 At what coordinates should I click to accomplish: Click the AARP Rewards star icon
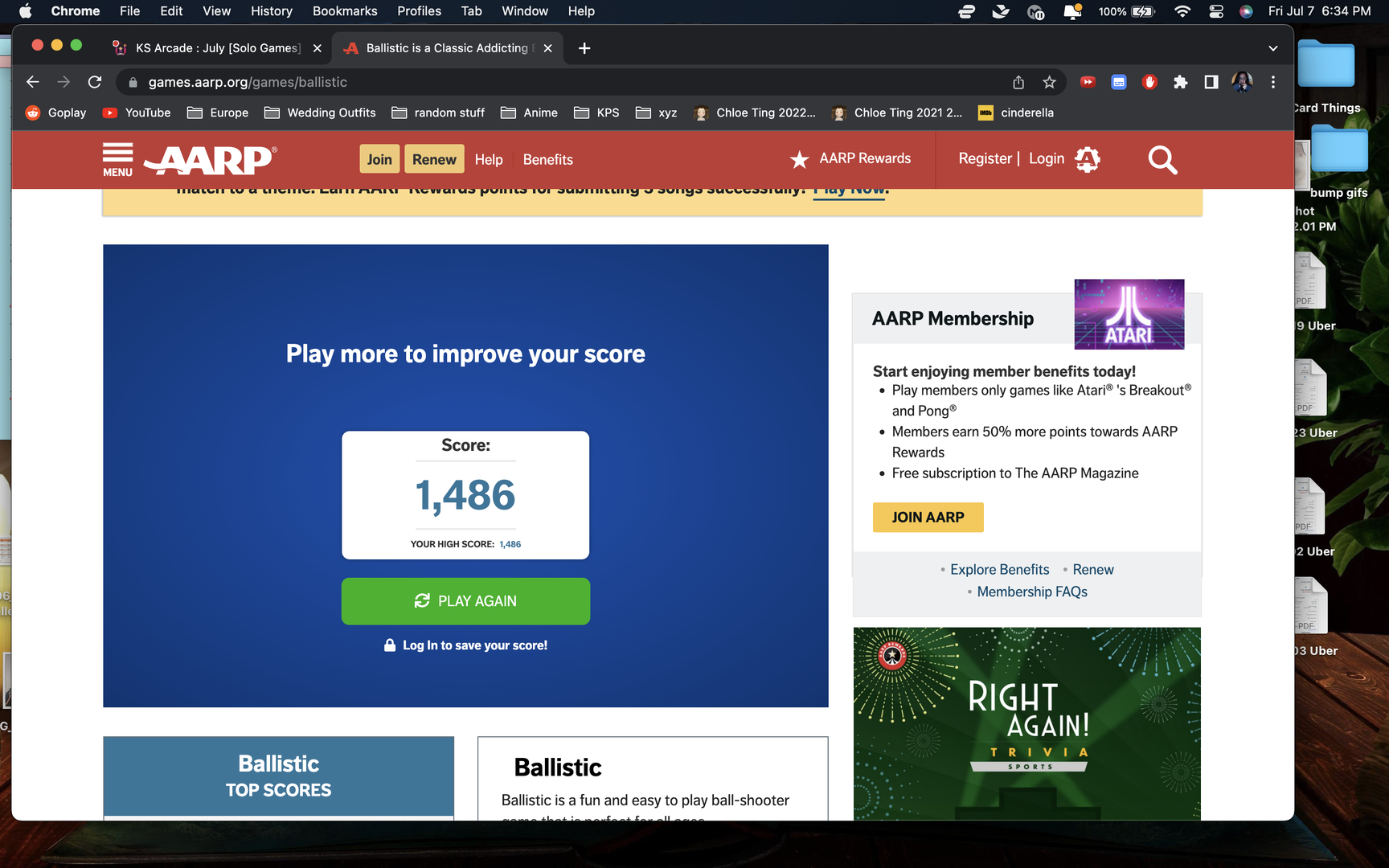point(799,160)
